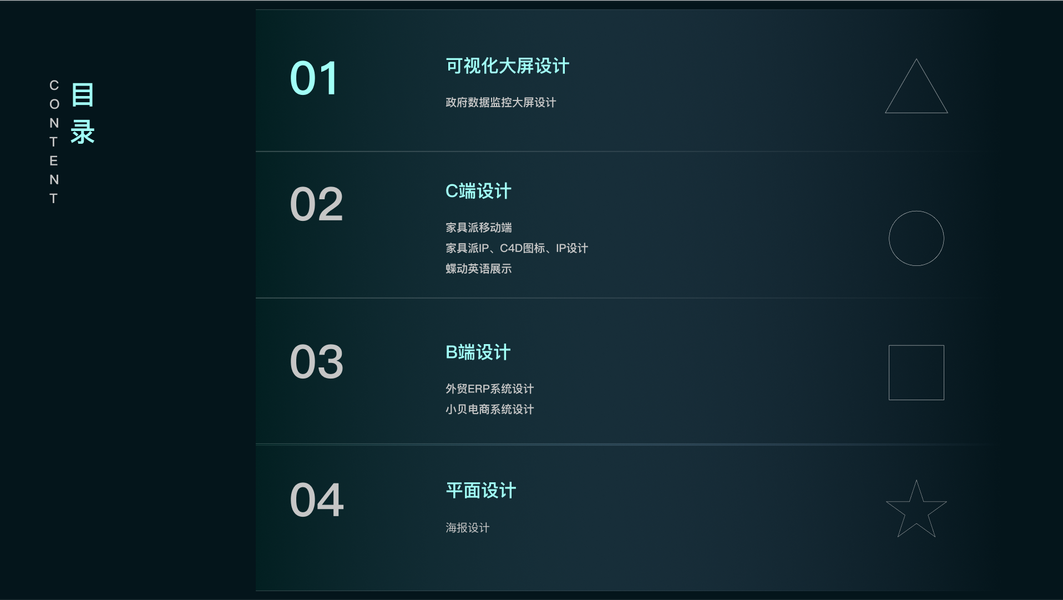The height and width of the screenshot is (600, 1063).
Task: Click the triangle outline icon
Action: click(x=916, y=90)
